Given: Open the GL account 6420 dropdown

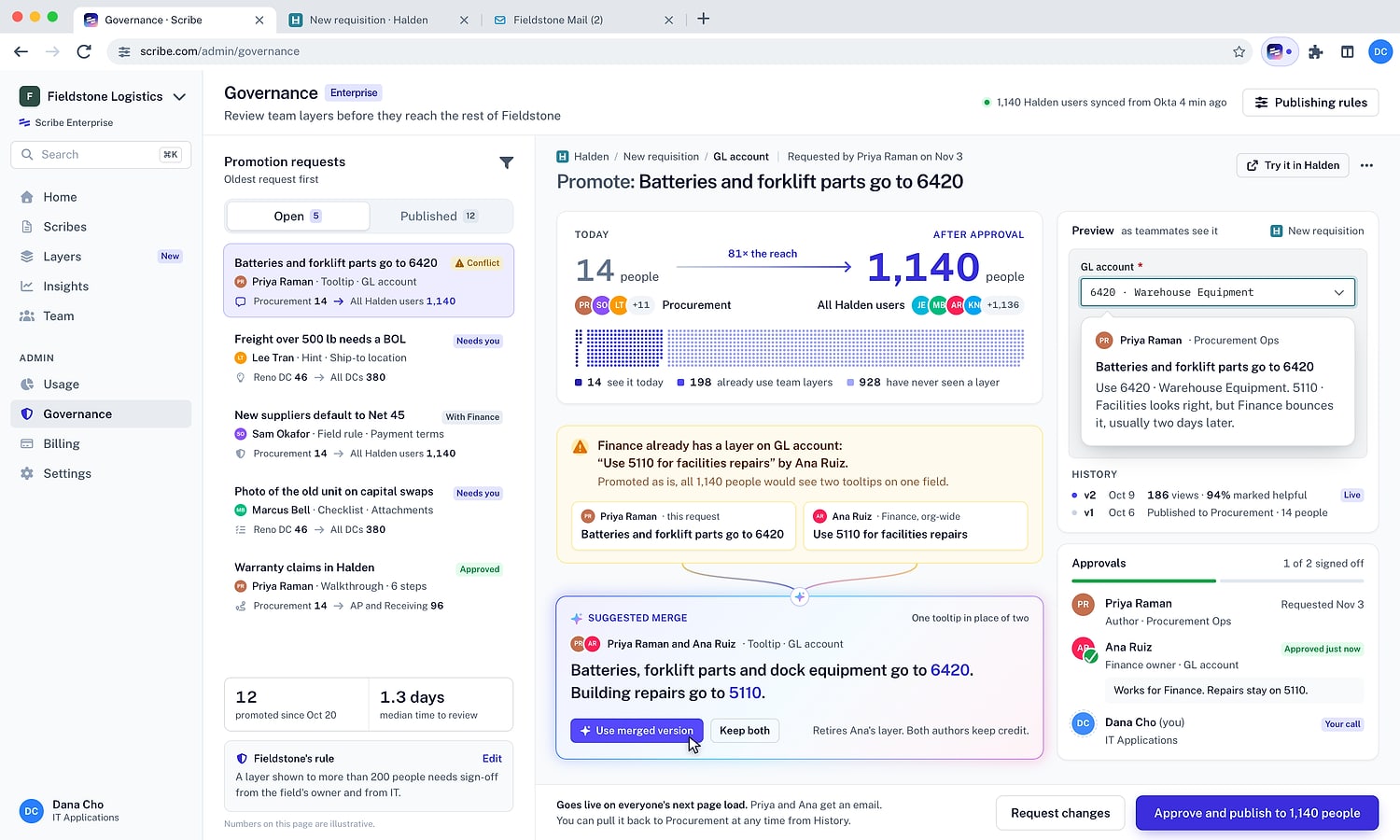Looking at the screenshot, I should [x=1218, y=292].
